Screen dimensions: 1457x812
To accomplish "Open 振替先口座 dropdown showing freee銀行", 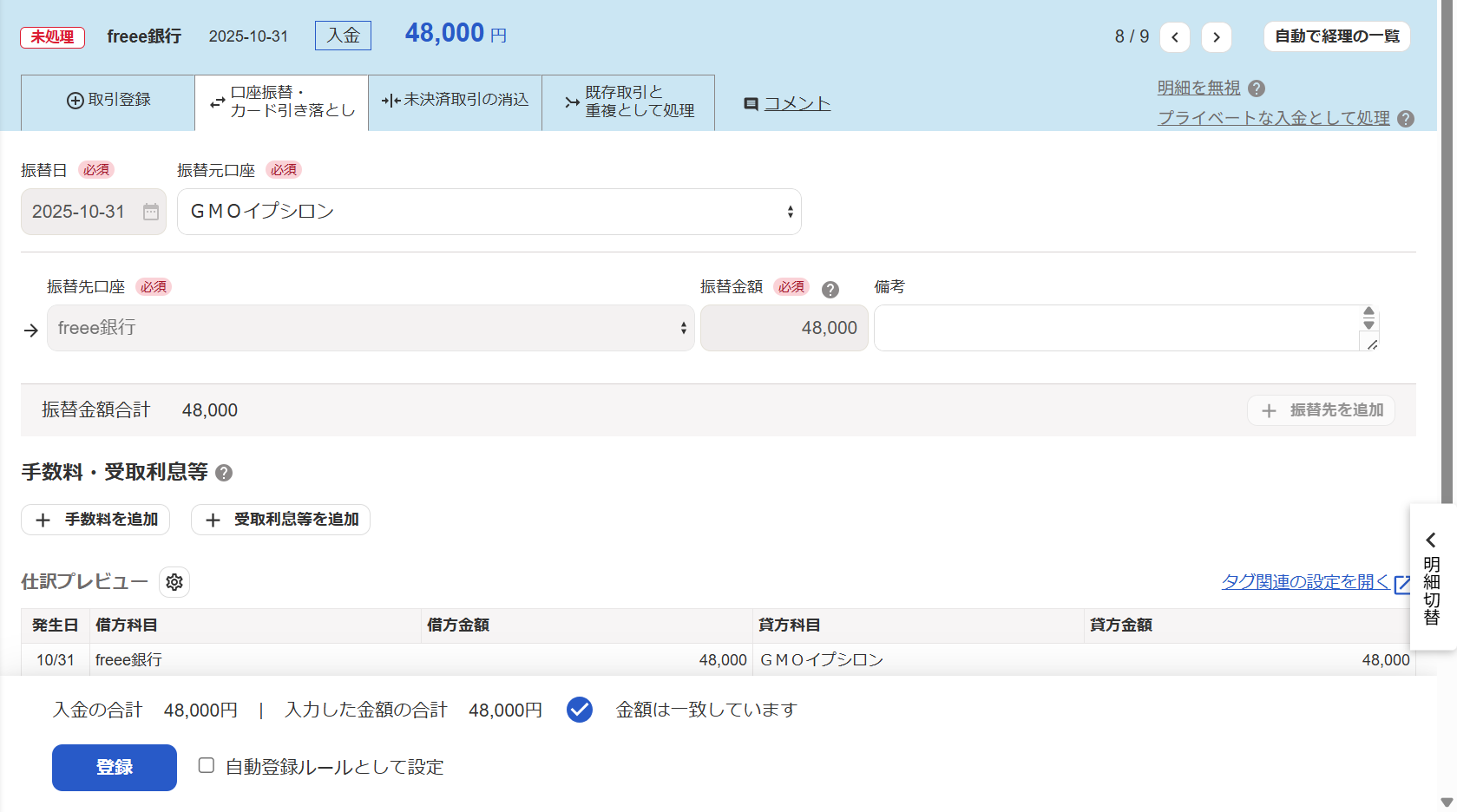I will click(371, 328).
